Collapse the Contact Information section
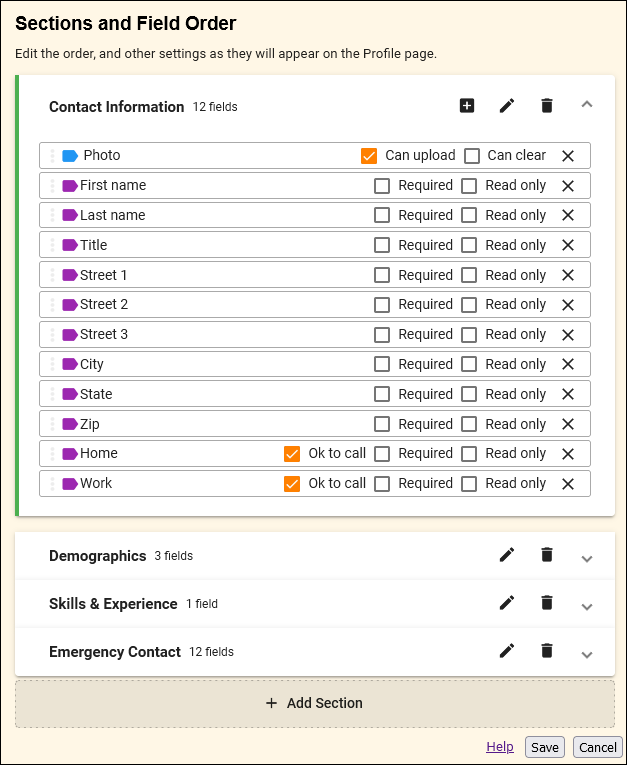This screenshot has width=627, height=765. click(587, 105)
